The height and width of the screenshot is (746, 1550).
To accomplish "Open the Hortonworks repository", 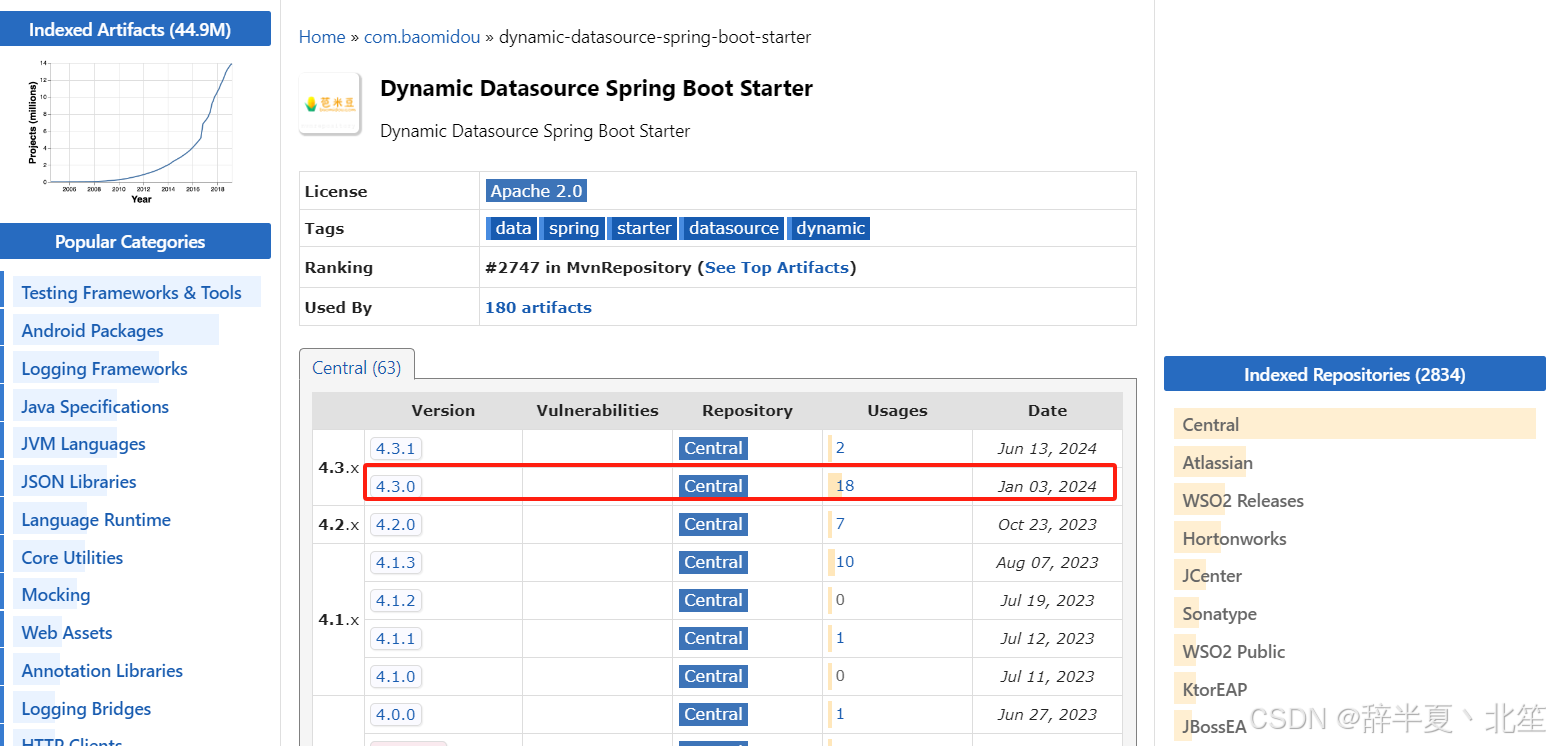I will tap(1234, 539).
